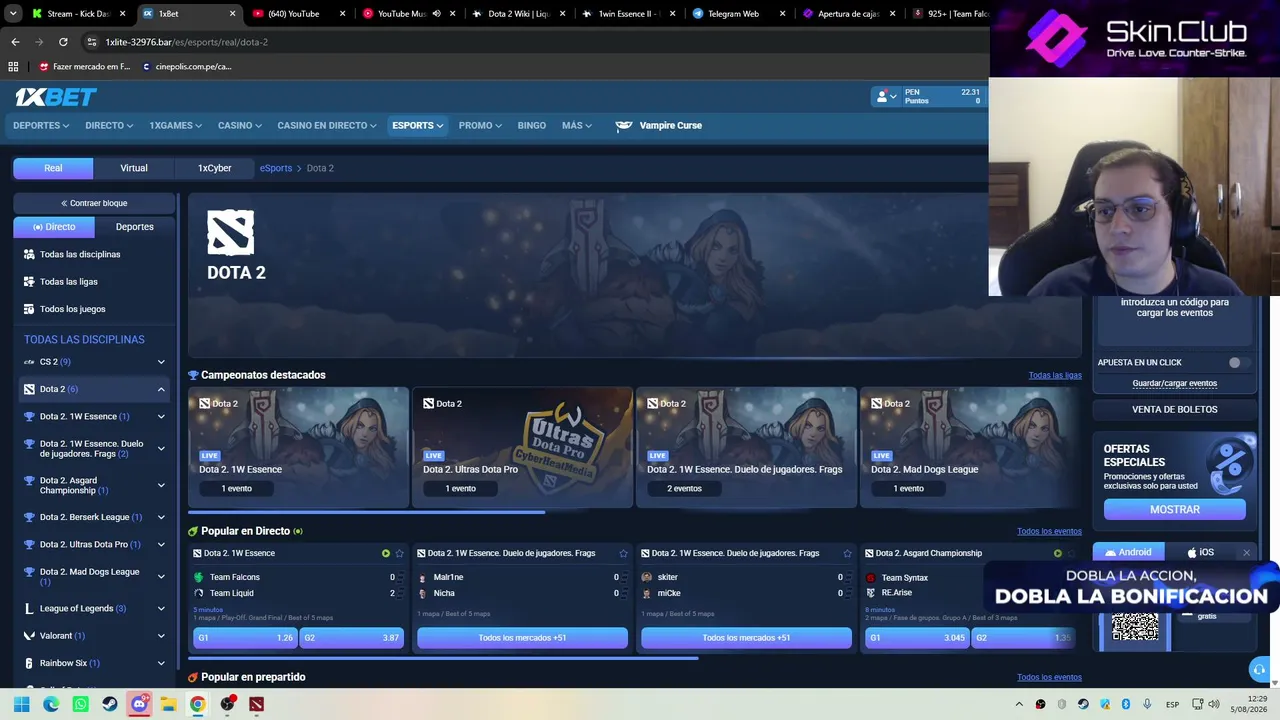Click the Todas las disciplinas icon
Viewport: 1280px width, 720px height.
(x=29, y=254)
